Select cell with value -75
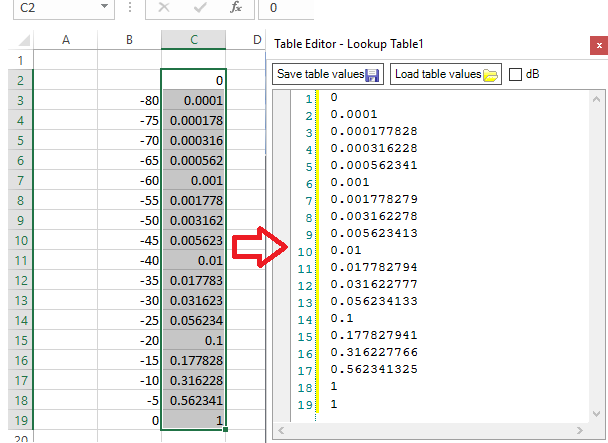Image resolution: width=608 pixels, height=443 pixels. click(x=129, y=121)
